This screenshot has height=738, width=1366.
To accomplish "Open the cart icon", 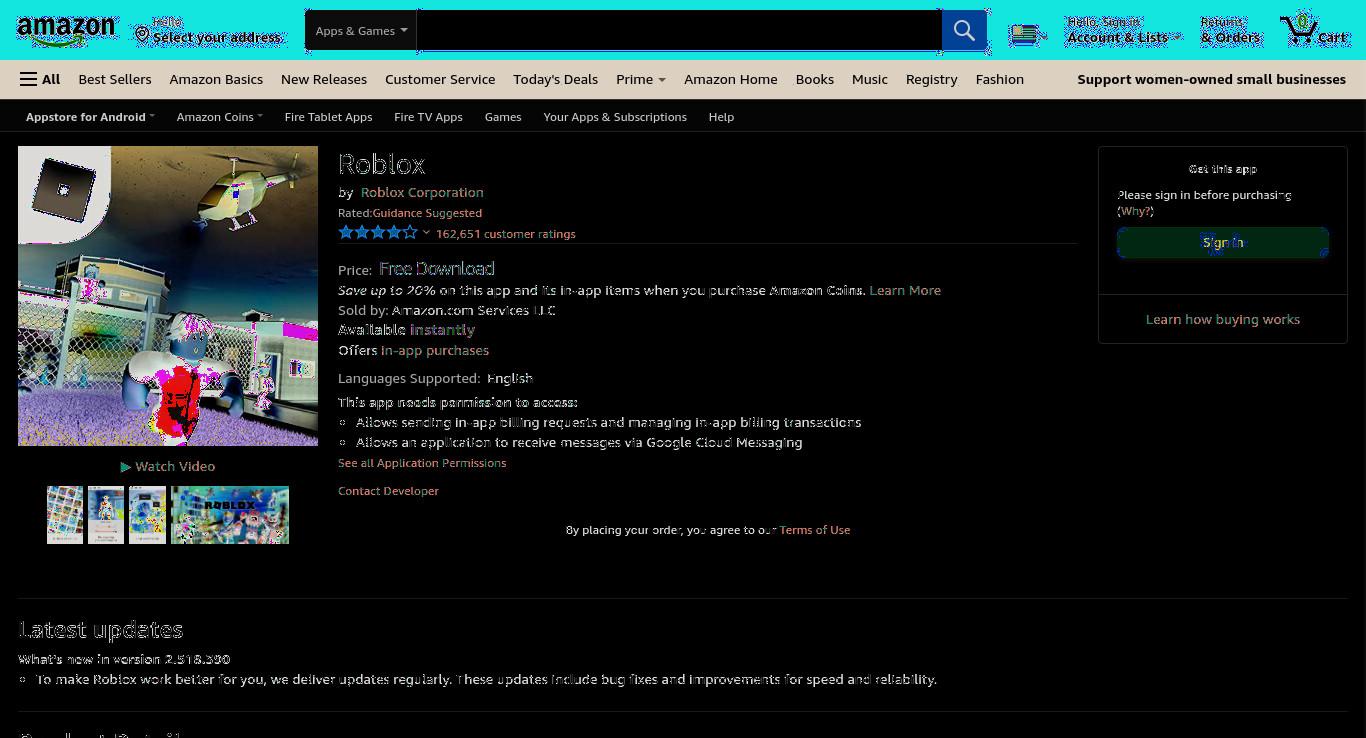I will click(1314, 29).
